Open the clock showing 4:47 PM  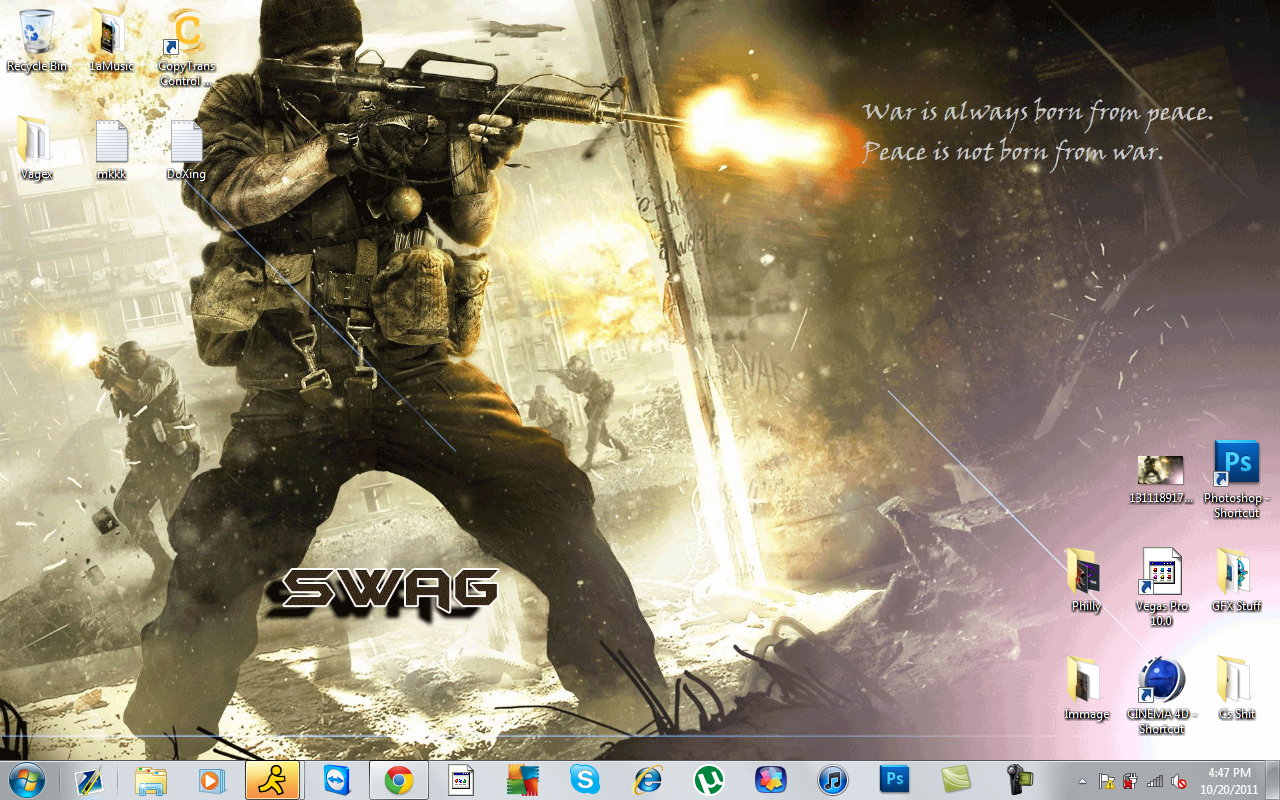tap(1229, 780)
